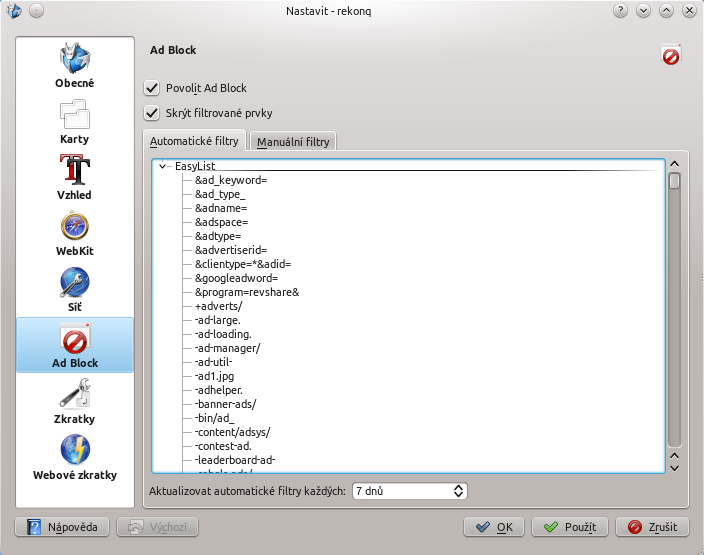Switch to Automatické filtry tab
The height and width of the screenshot is (555, 704).
pos(194,141)
